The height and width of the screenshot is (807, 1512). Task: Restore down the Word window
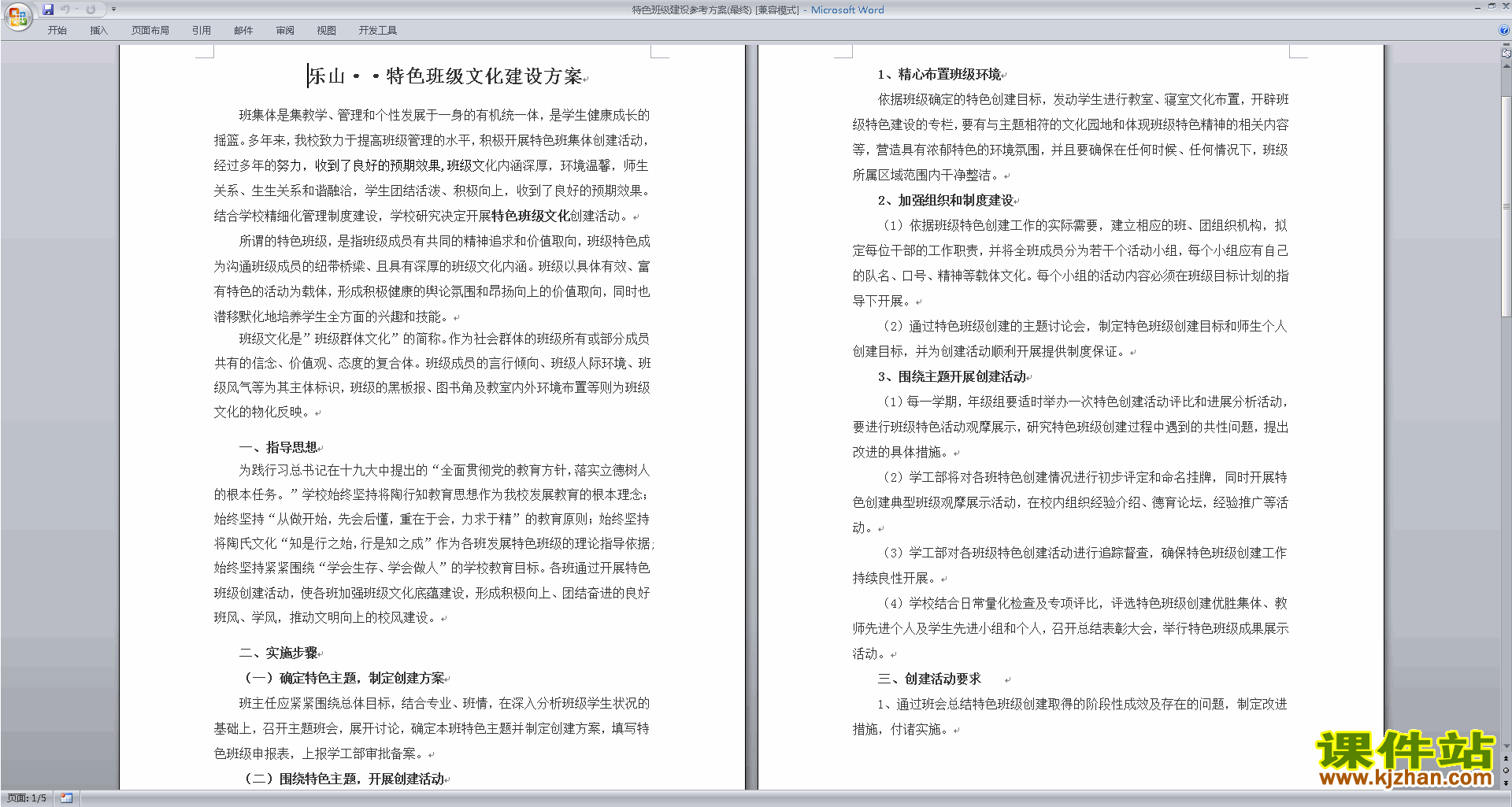point(1492,6)
